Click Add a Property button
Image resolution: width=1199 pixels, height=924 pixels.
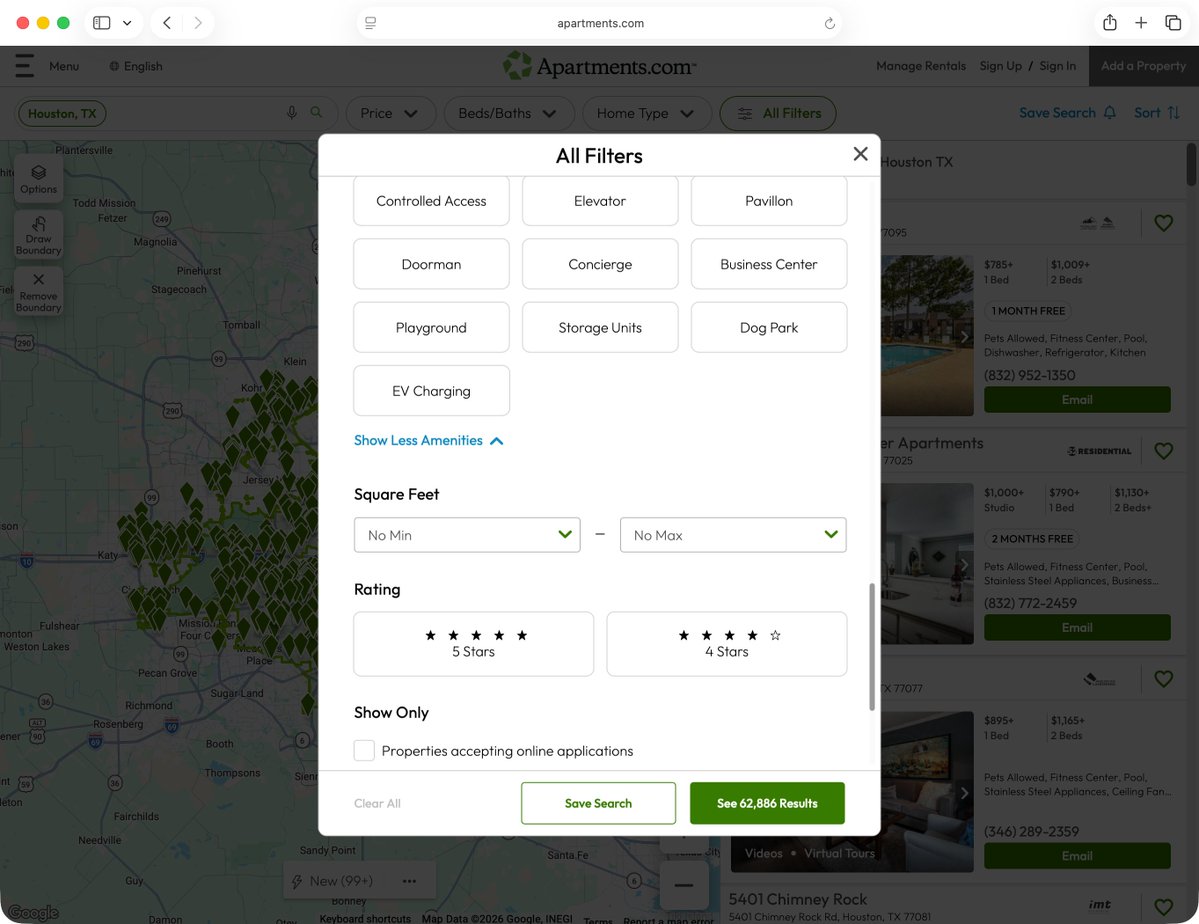1143,66
